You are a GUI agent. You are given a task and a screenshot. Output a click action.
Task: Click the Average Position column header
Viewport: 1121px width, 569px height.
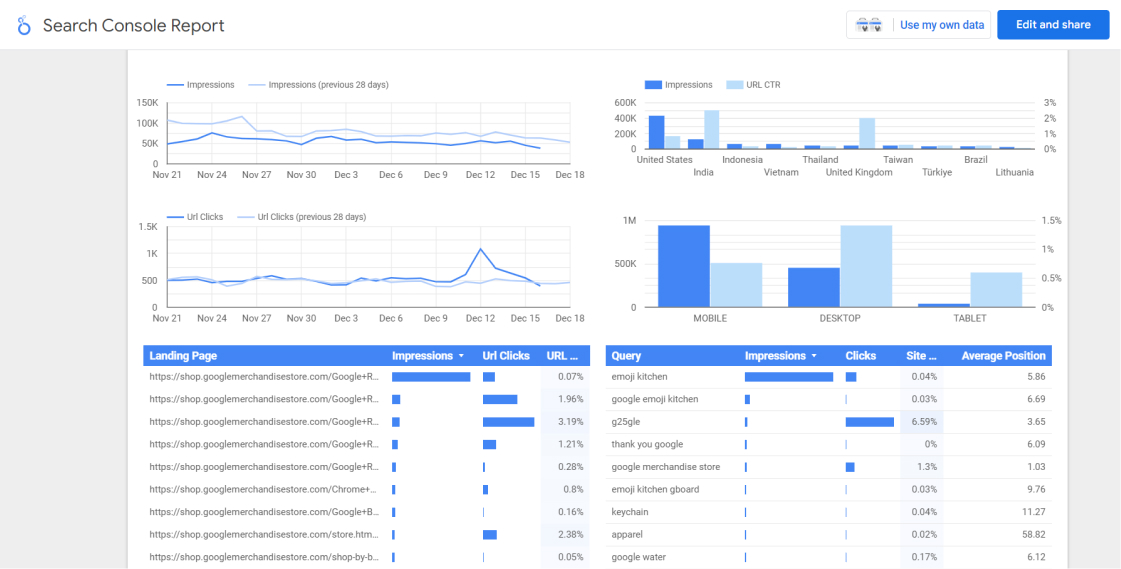click(x=1004, y=356)
